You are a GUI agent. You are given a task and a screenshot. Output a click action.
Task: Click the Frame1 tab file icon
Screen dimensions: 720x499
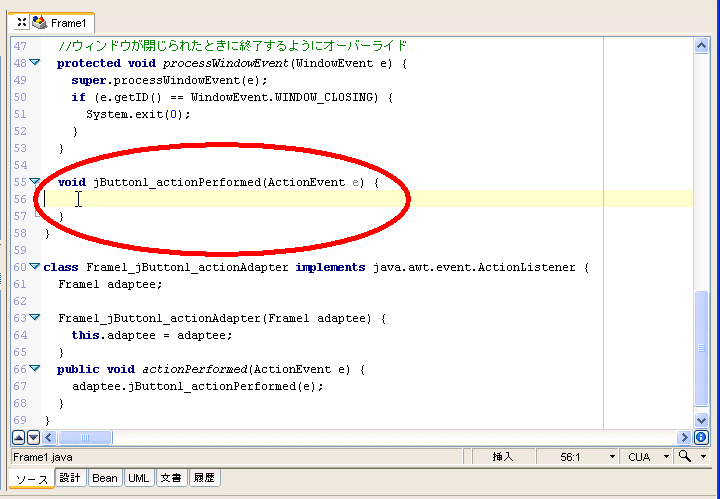(x=39, y=22)
